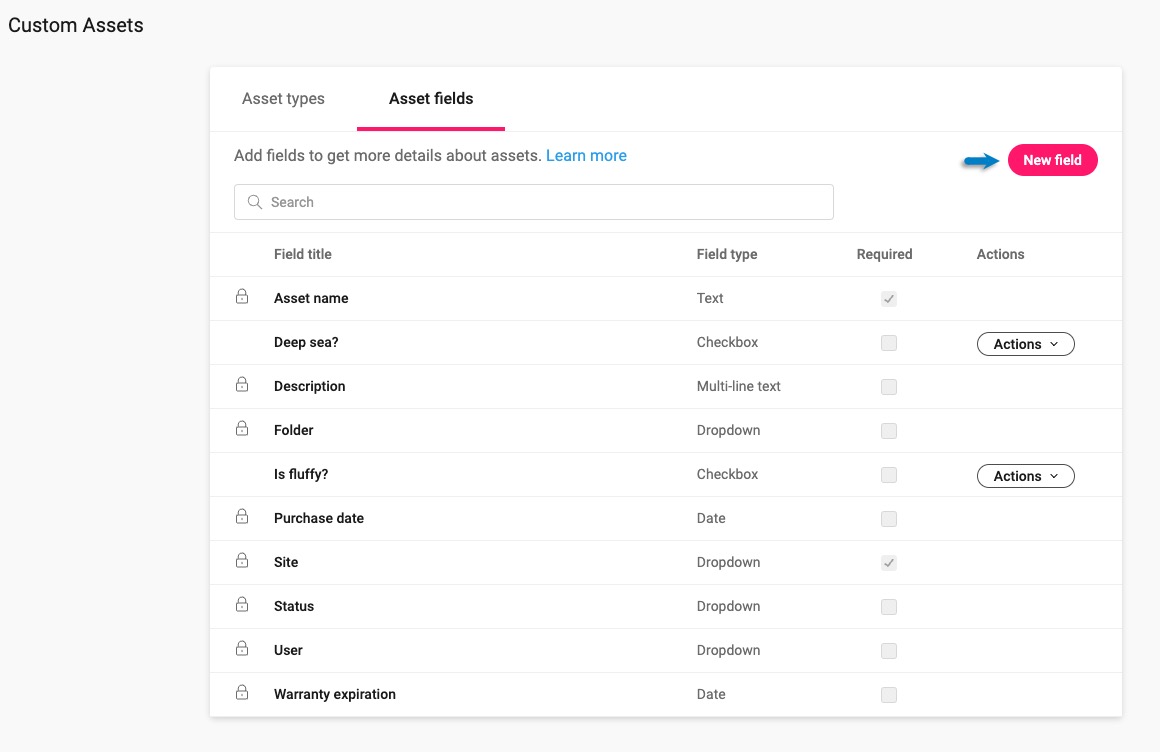Image resolution: width=1160 pixels, height=752 pixels.
Task: Toggle Required checkbox for Asset name
Action: pos(888,299)
